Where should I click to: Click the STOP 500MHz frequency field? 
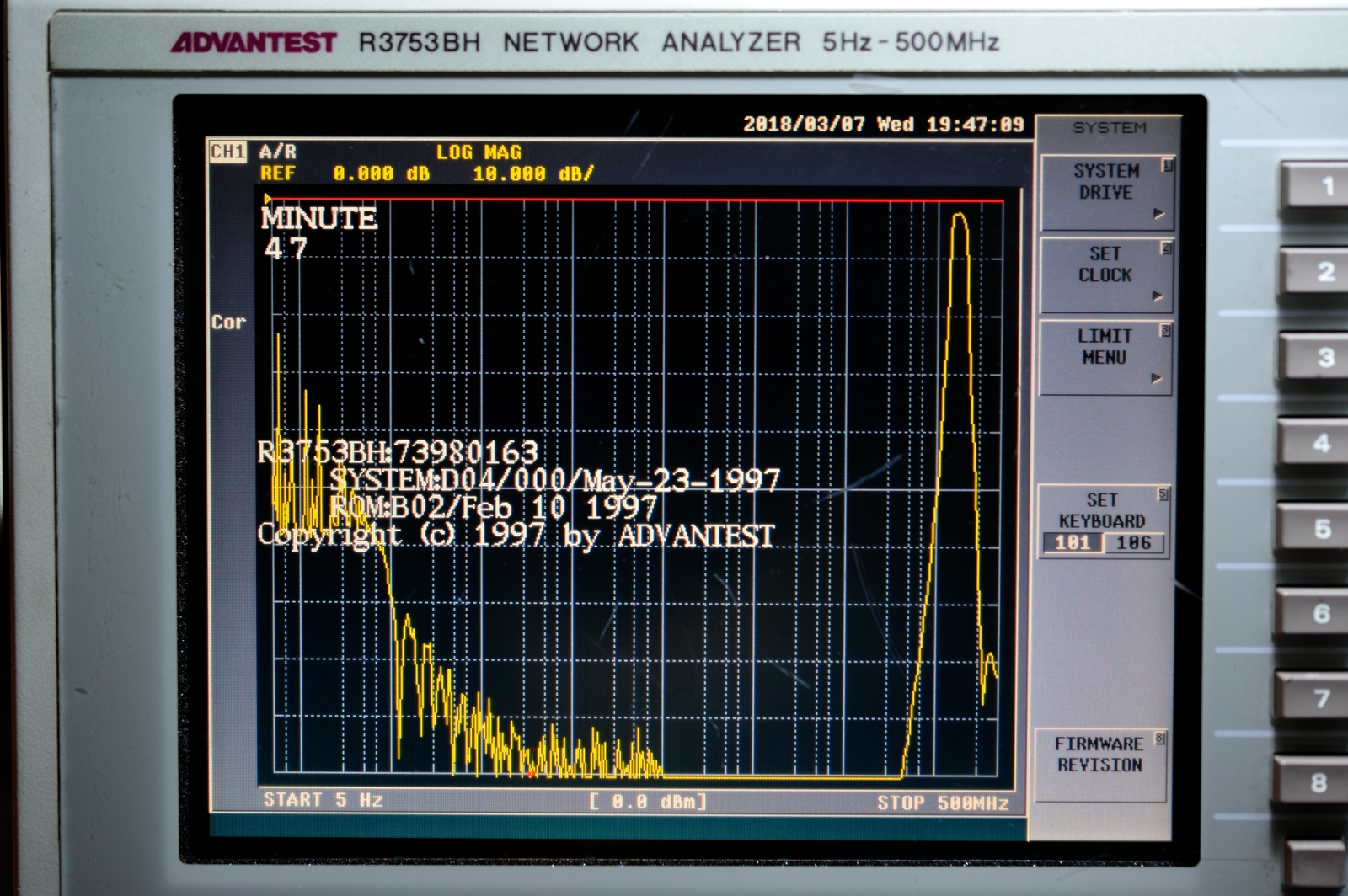(x=942, y=803)
